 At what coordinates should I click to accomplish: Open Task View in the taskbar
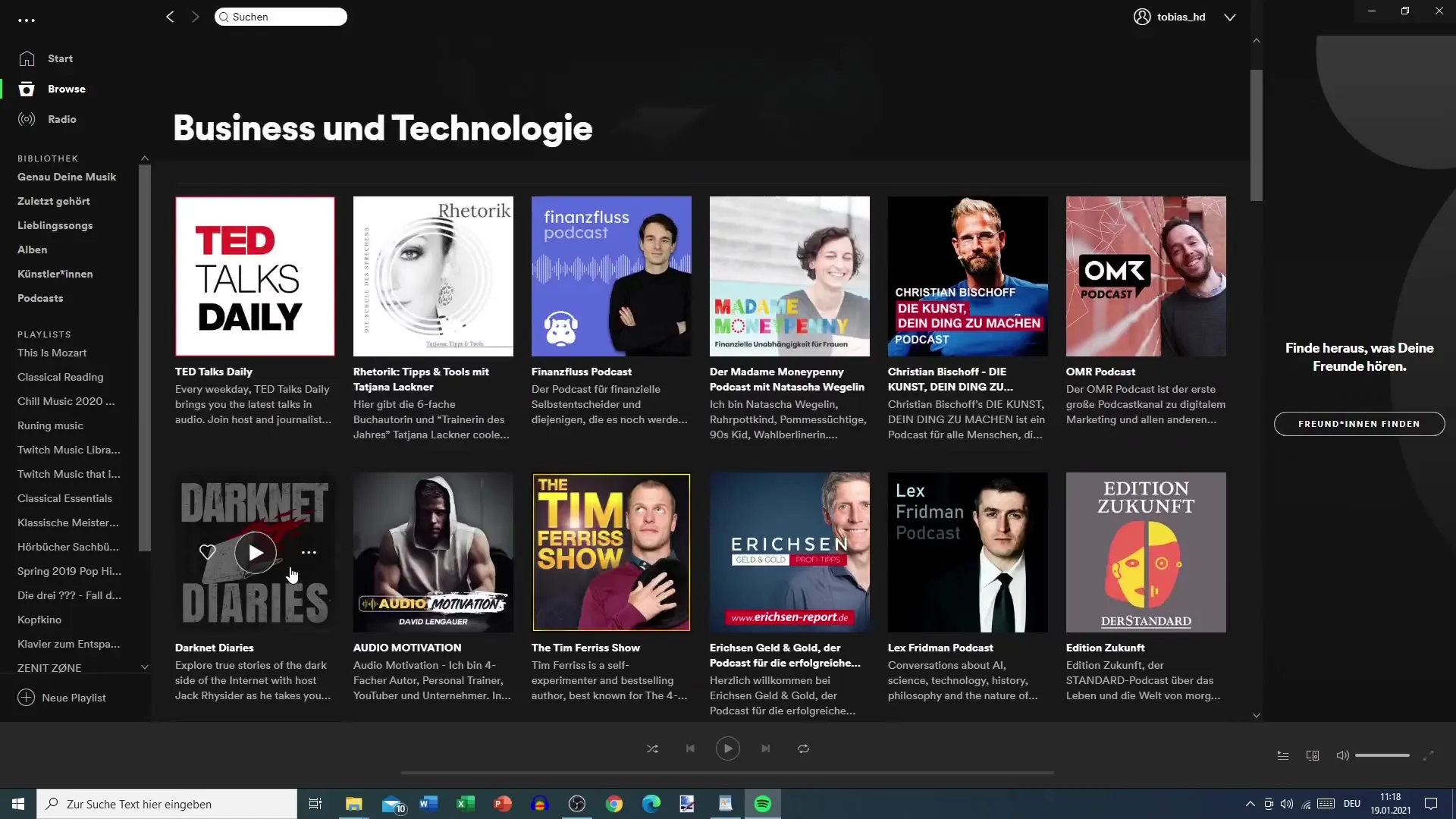click(x=315, y=804)
